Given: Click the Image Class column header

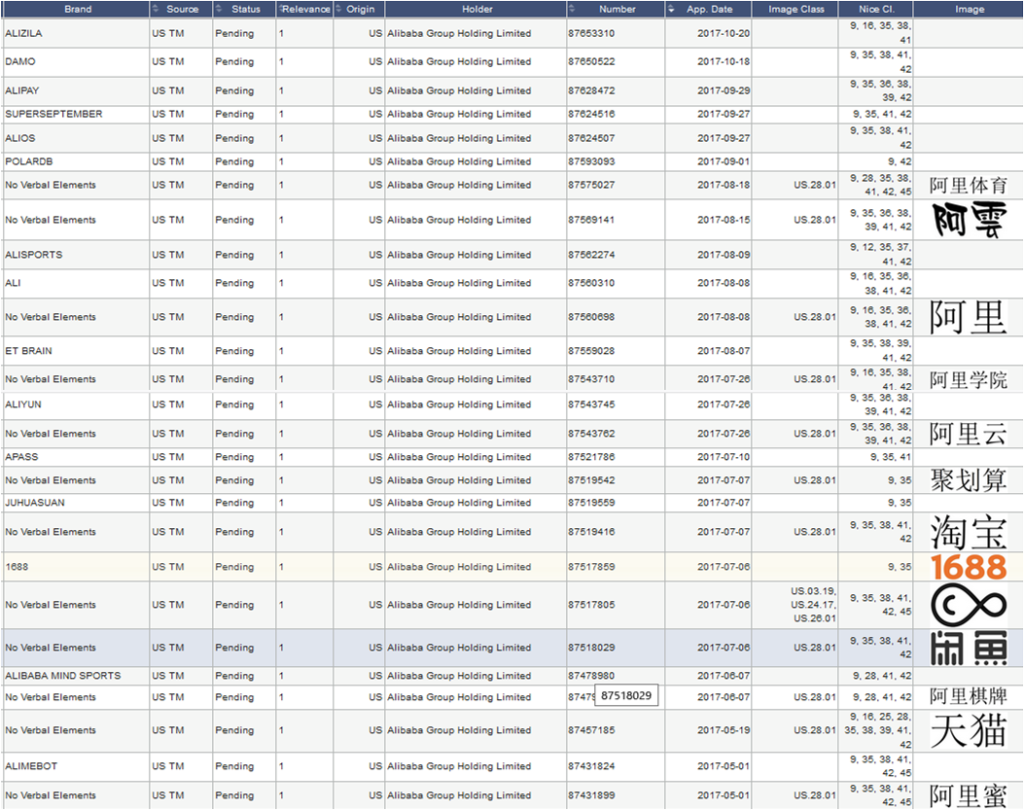Looking at the screenshot, I should click(x=796, y=9).
